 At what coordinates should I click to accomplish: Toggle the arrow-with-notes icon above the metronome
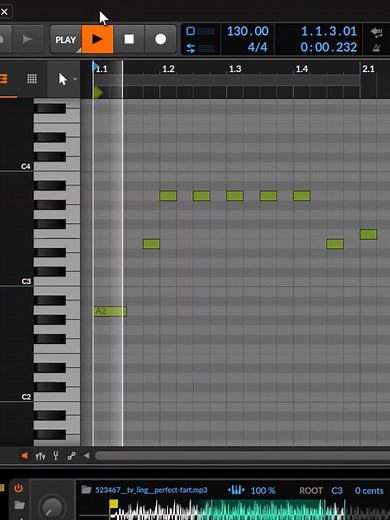point(377,32)
